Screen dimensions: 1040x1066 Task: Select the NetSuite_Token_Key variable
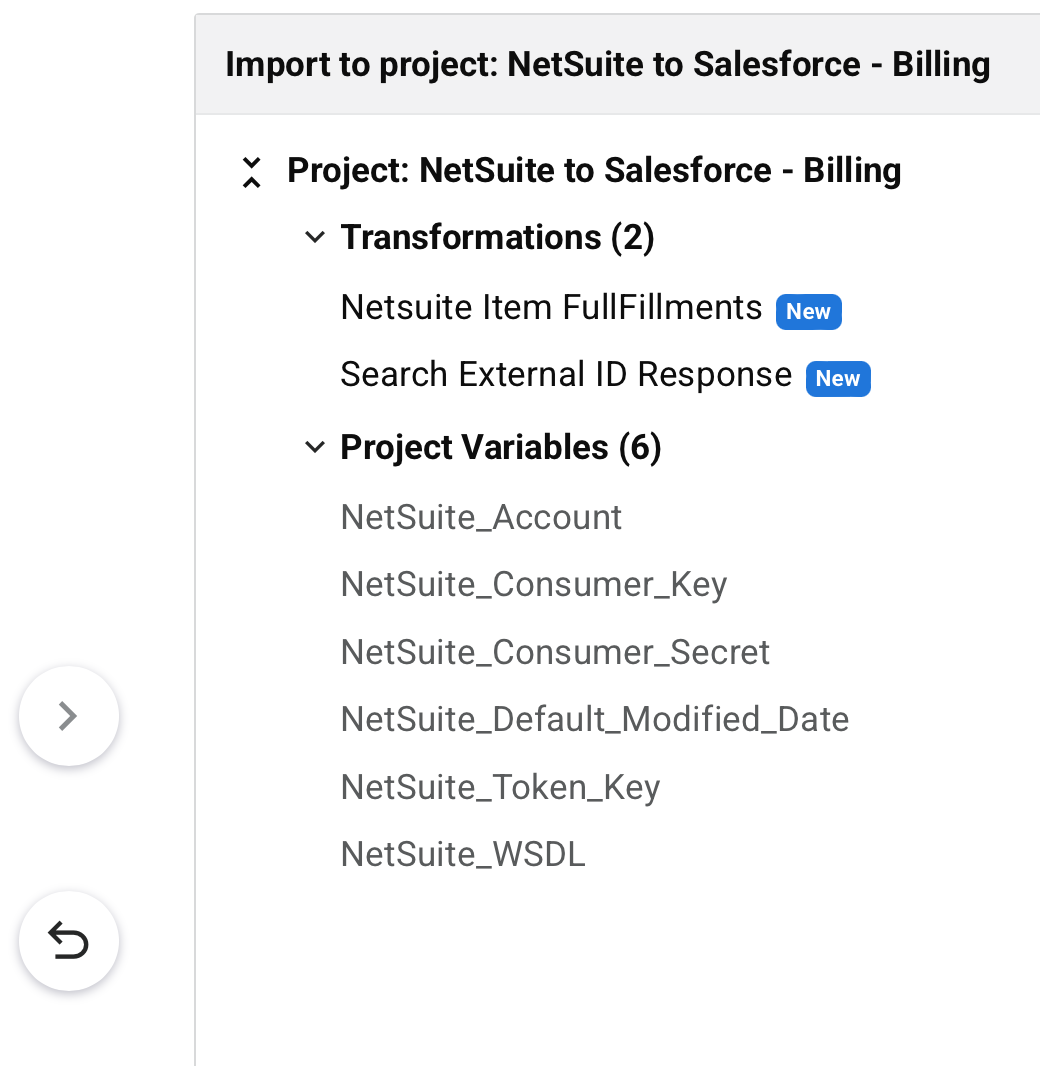(500, 788)
